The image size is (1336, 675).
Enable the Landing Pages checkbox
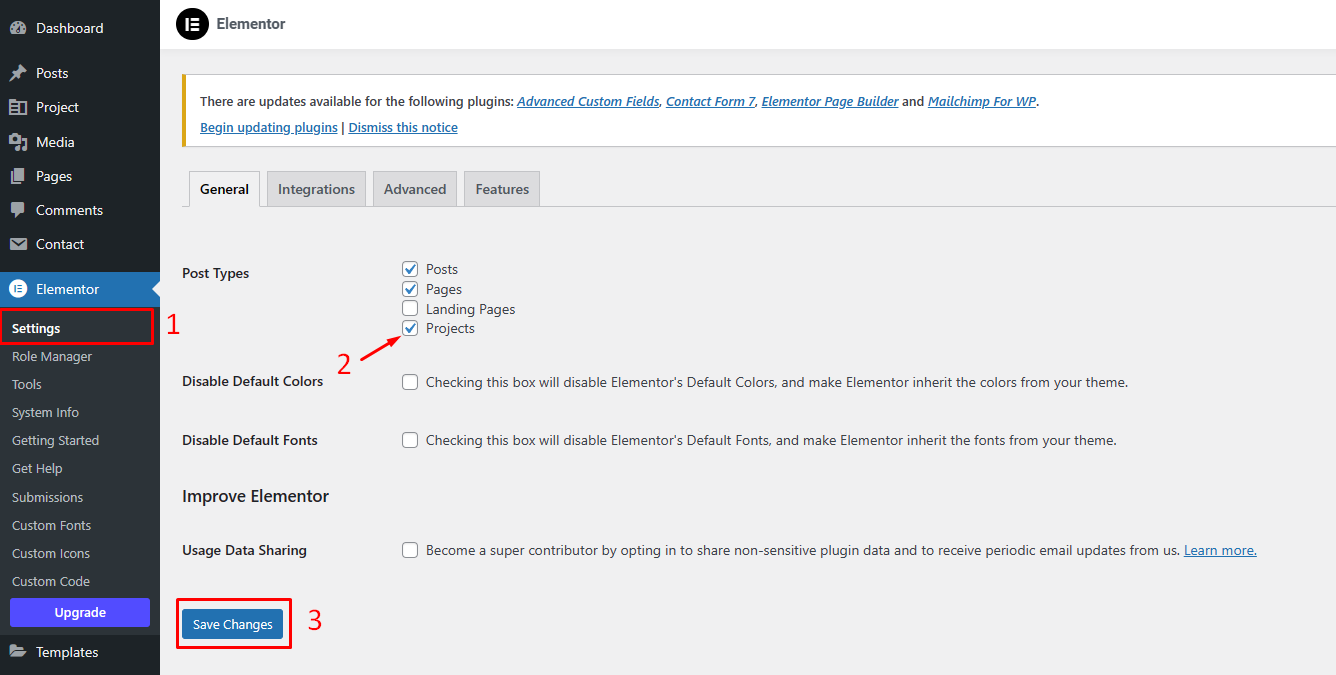point(410,309)
